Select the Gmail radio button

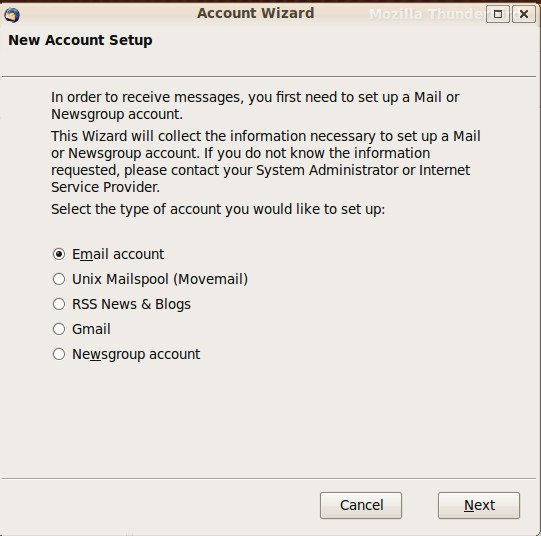[59, 329]
